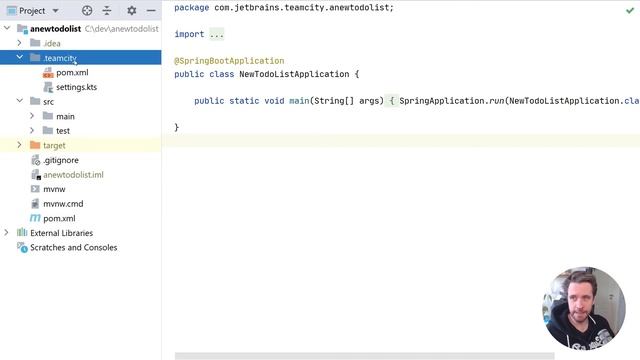Click the .teamcity pom.xml file icon
Viewport: 640px width, 360px height.
(48, 73)
